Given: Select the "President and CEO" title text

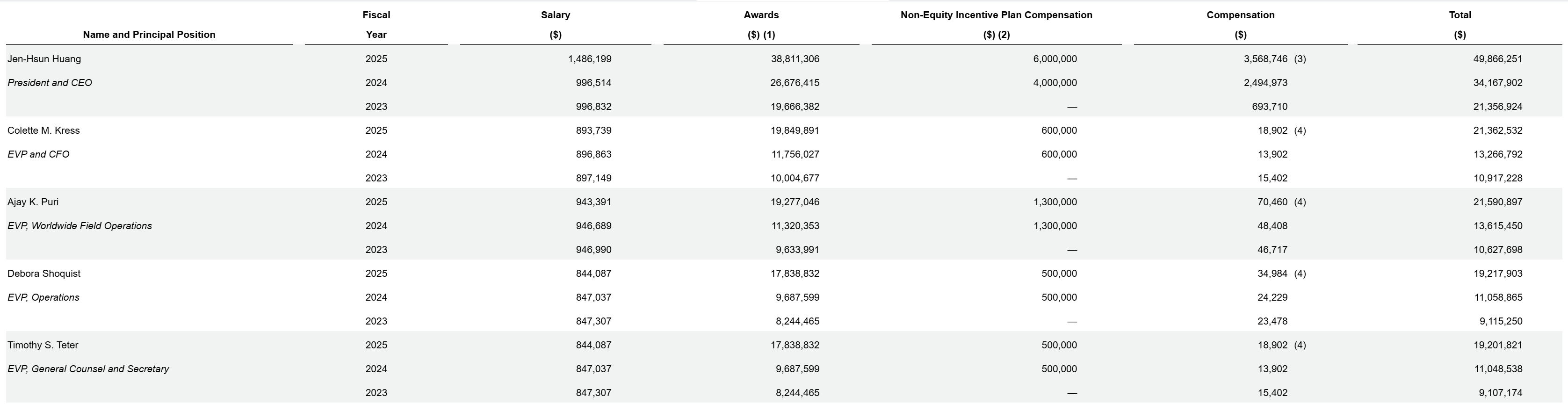Looking at the screenshot, I should [x=50, y=83].
